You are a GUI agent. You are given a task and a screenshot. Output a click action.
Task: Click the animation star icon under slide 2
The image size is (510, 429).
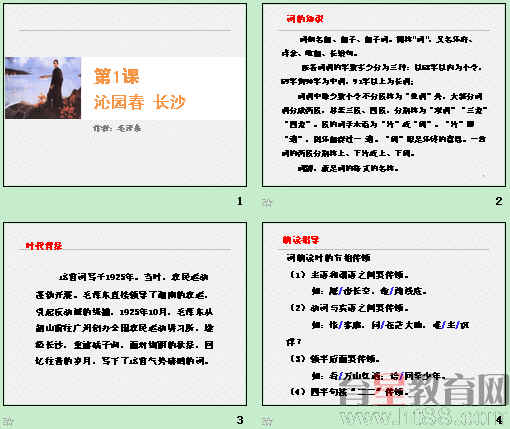point(267,202)
